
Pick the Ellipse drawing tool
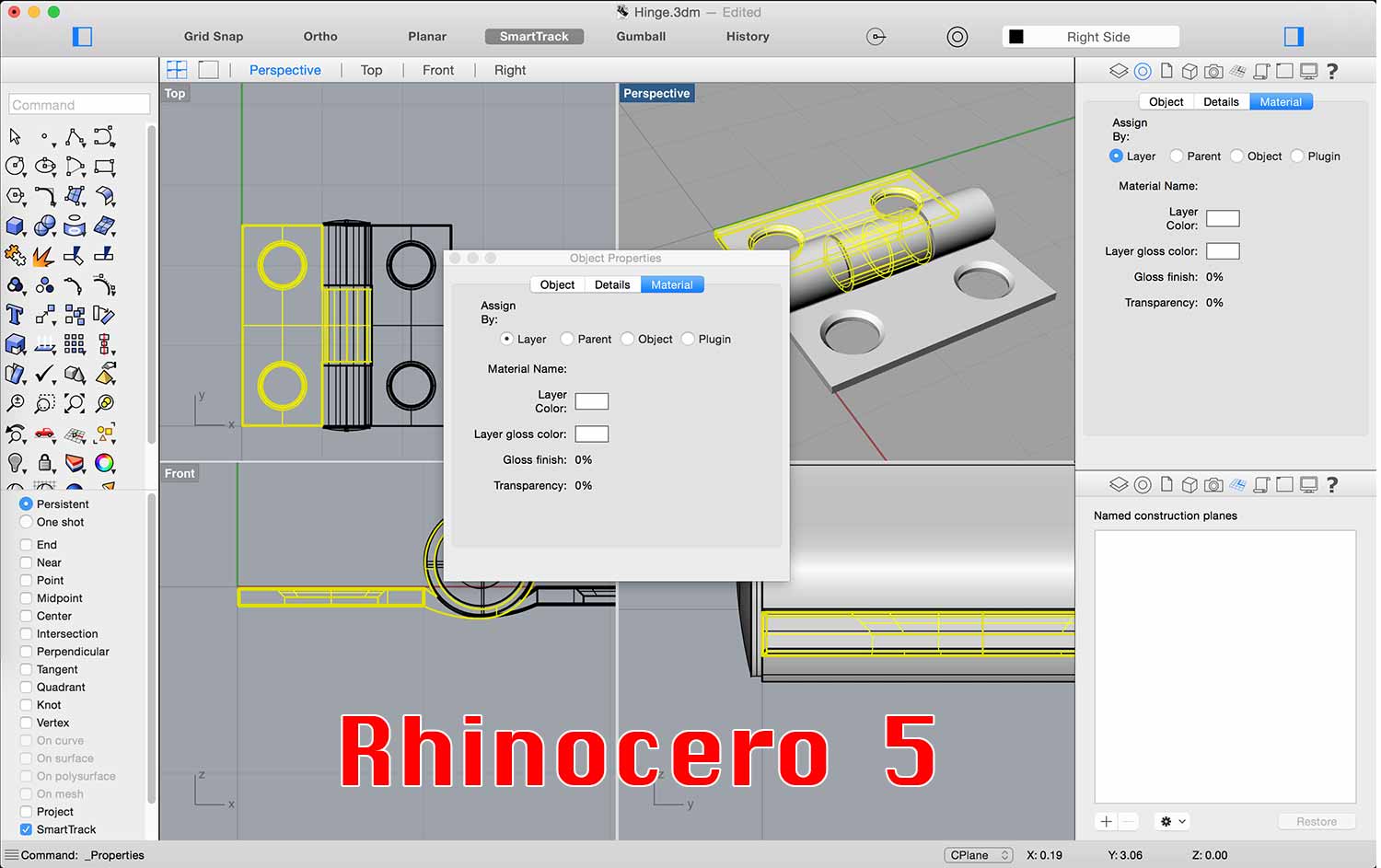pos(45,167)
